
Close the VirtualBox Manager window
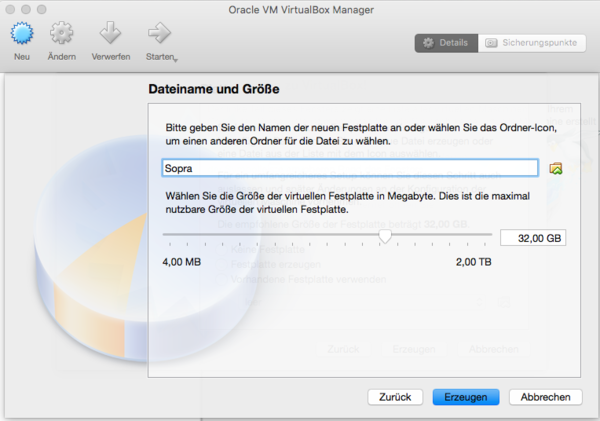(12, 10)
